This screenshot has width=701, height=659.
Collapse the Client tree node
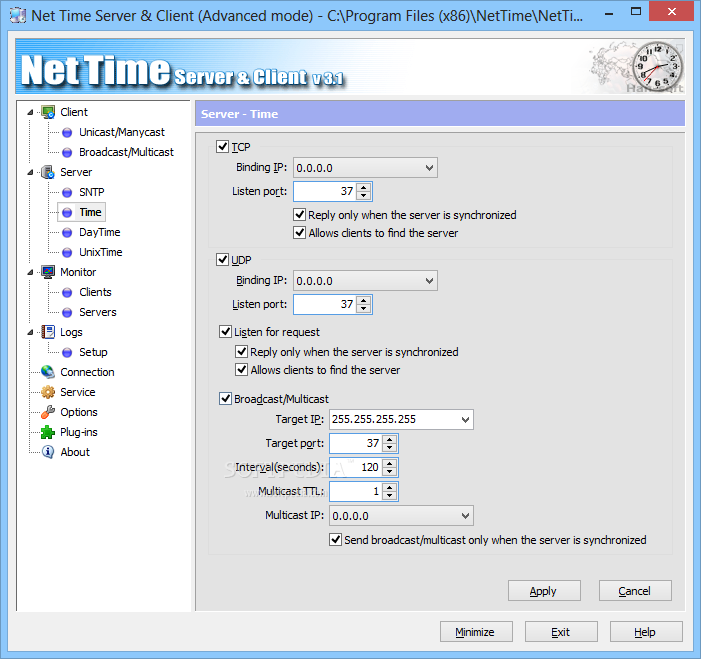click(30, 112)
